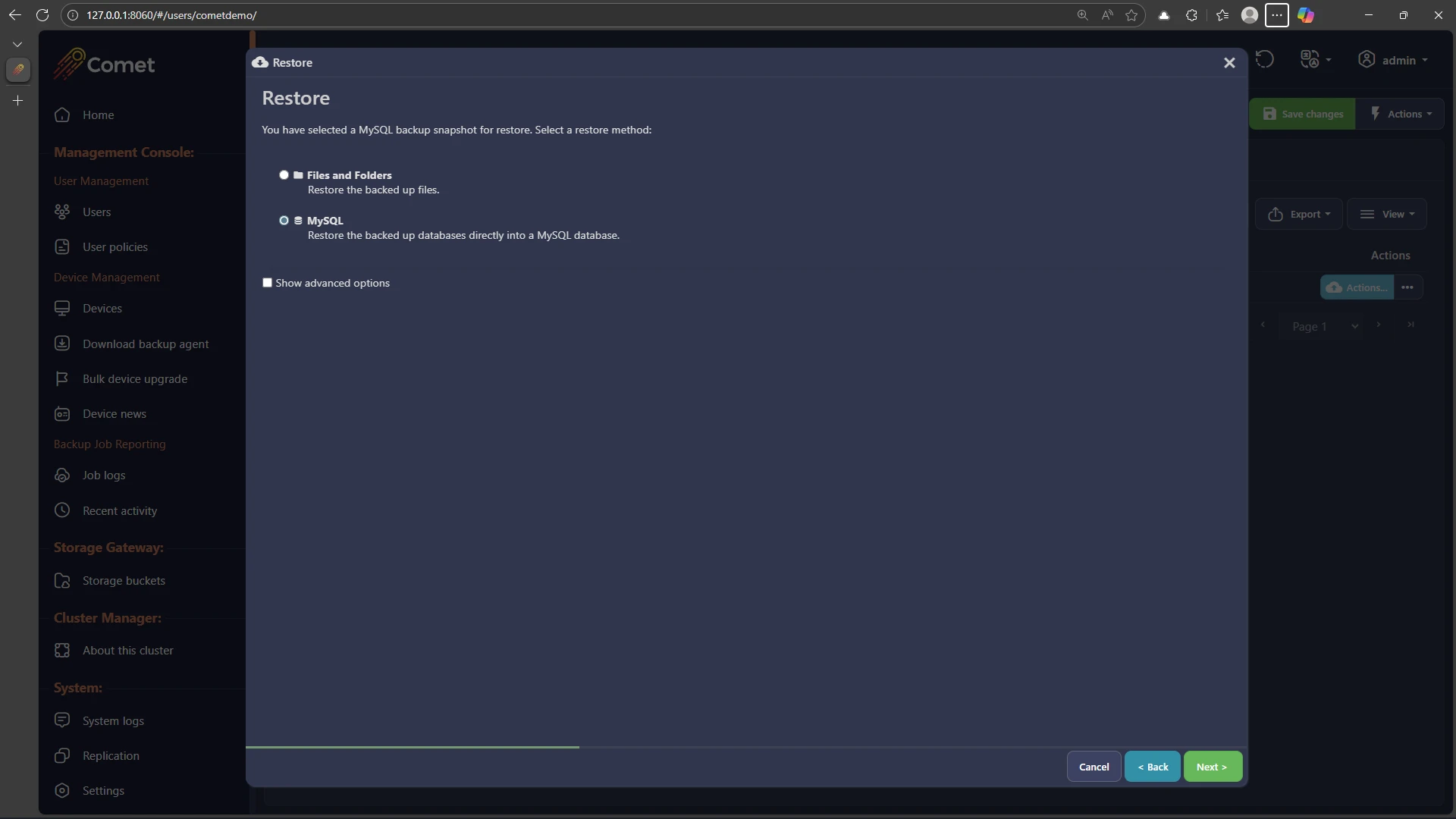Go to the next results page

pyautogui.click(x=1379, y=325)
